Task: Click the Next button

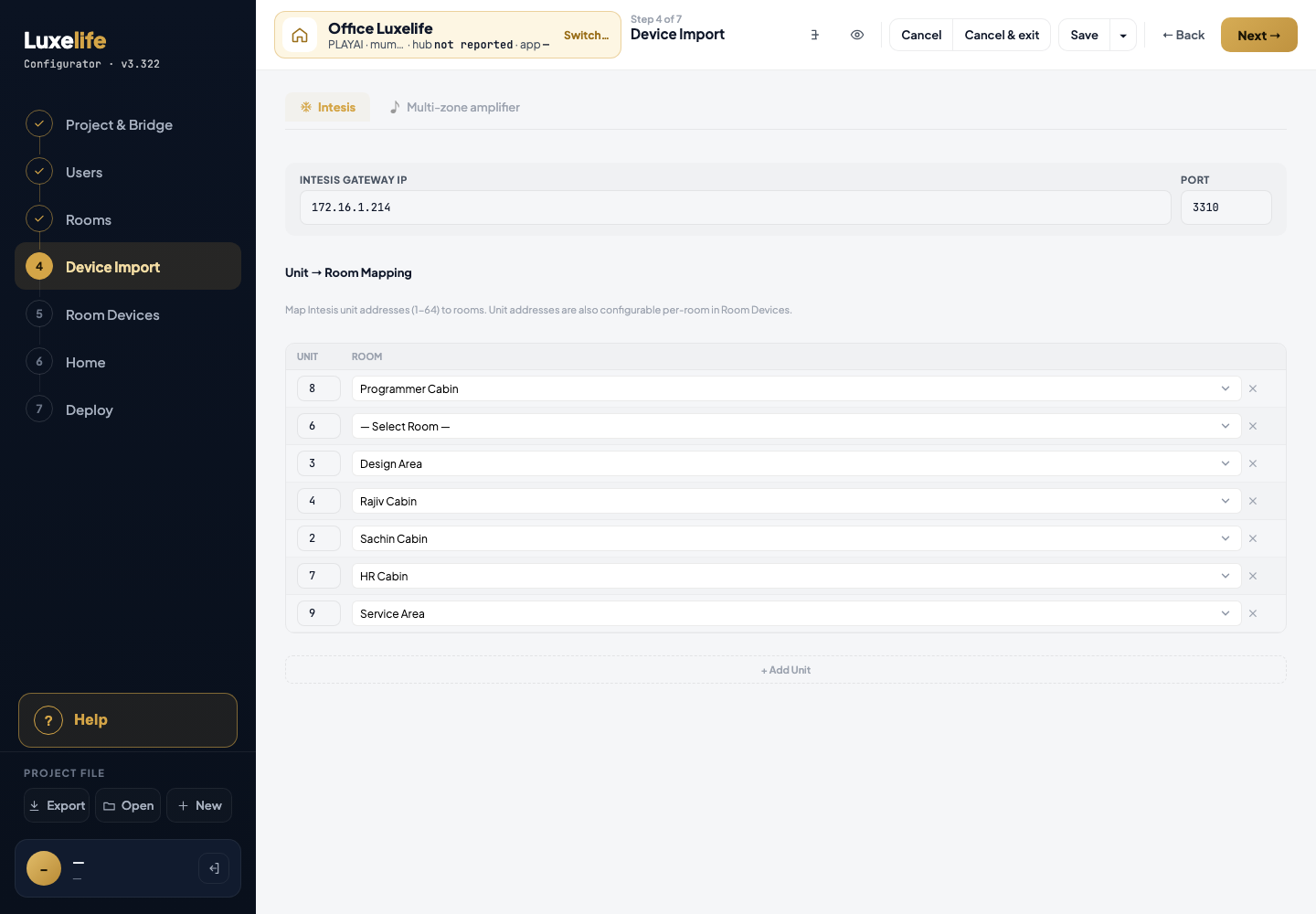Action: [1258, 35]
